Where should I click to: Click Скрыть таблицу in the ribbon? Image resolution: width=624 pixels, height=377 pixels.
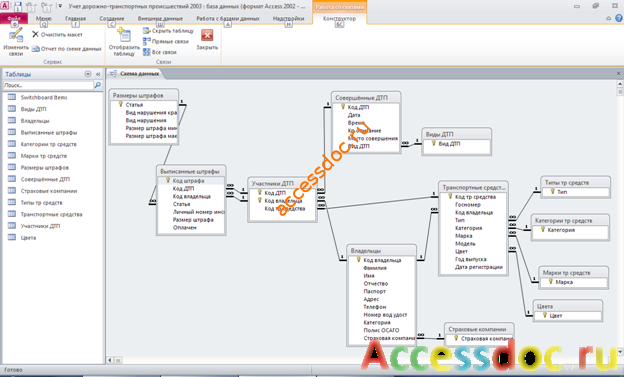pos(168,31)
